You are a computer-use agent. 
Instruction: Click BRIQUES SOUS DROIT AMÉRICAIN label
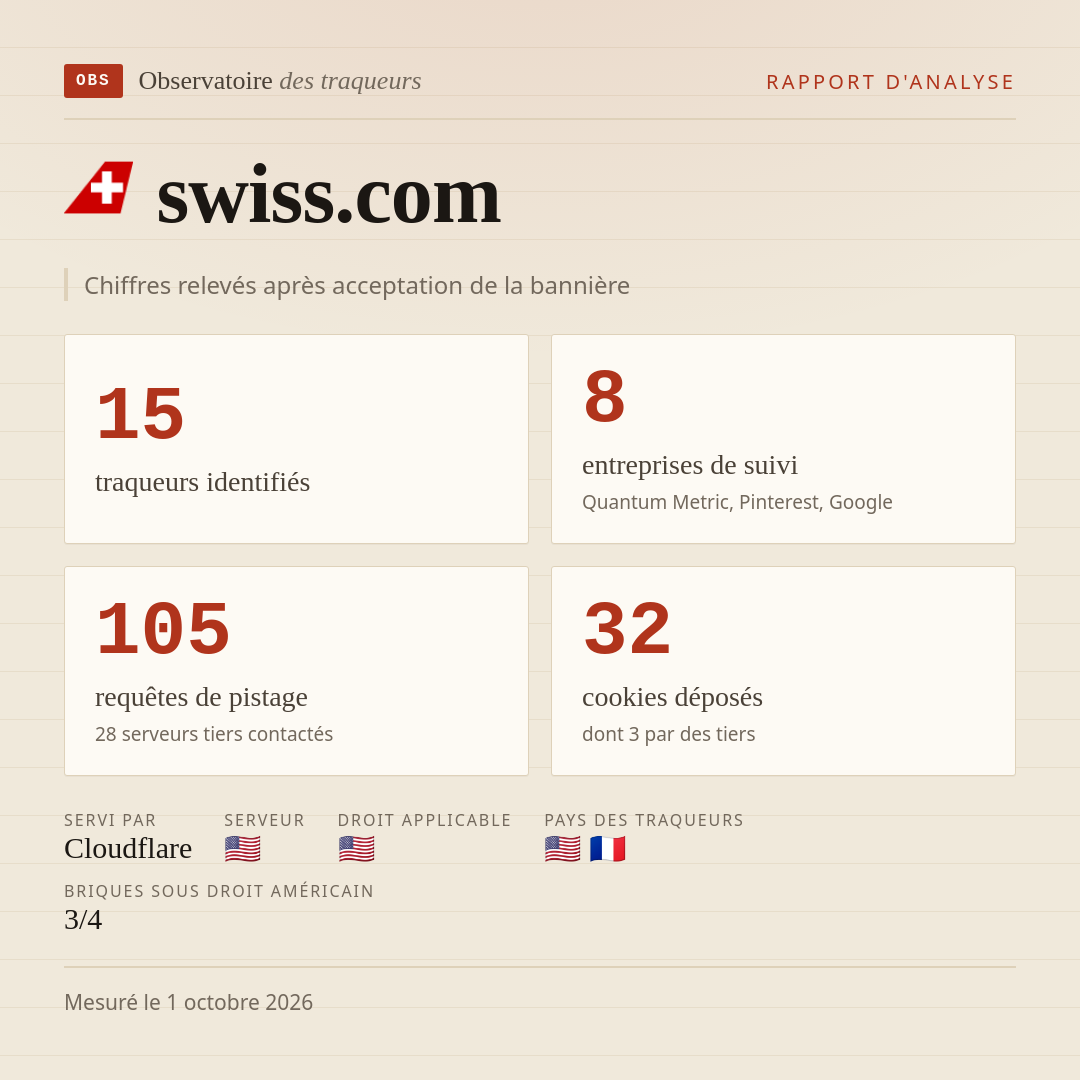click(219, 891)
